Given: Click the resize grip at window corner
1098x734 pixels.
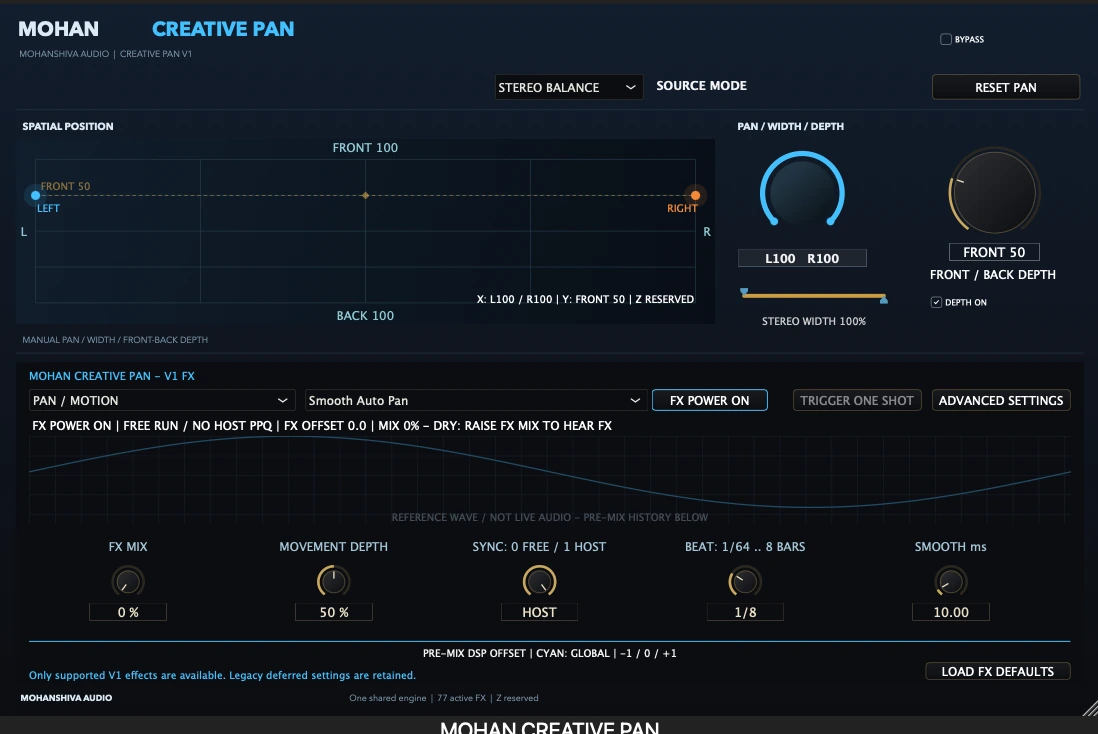Looking at the screenshot, I should [x=1090, y=708].
